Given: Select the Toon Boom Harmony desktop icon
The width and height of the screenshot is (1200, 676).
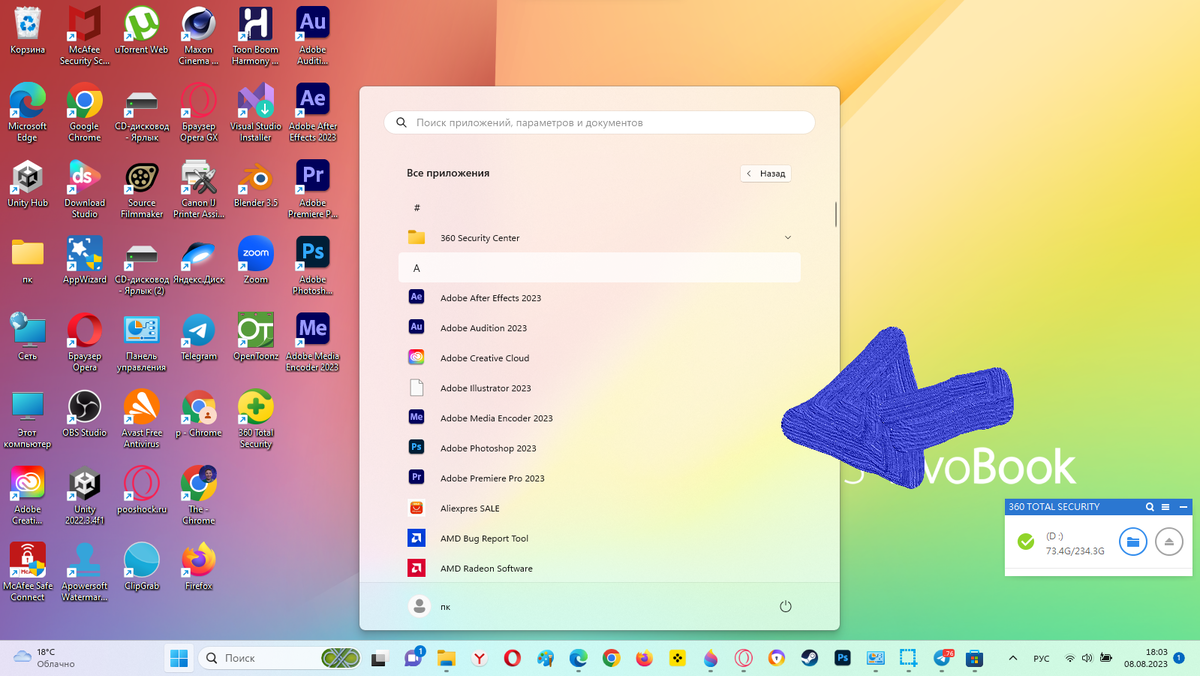Looking at the screenshot, I should pos(256,35).
